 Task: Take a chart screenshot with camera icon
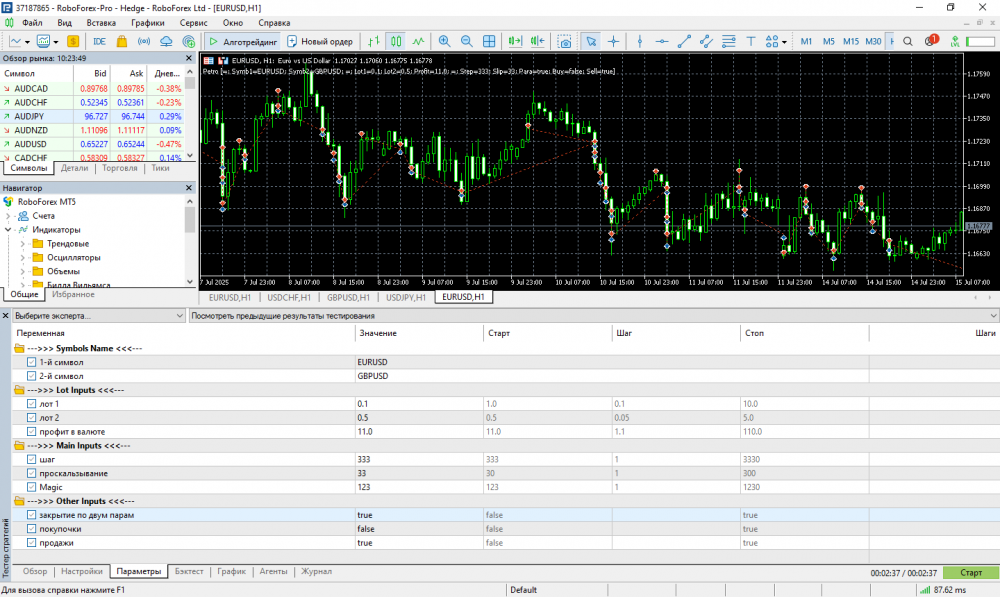click(x=565, y=41)
